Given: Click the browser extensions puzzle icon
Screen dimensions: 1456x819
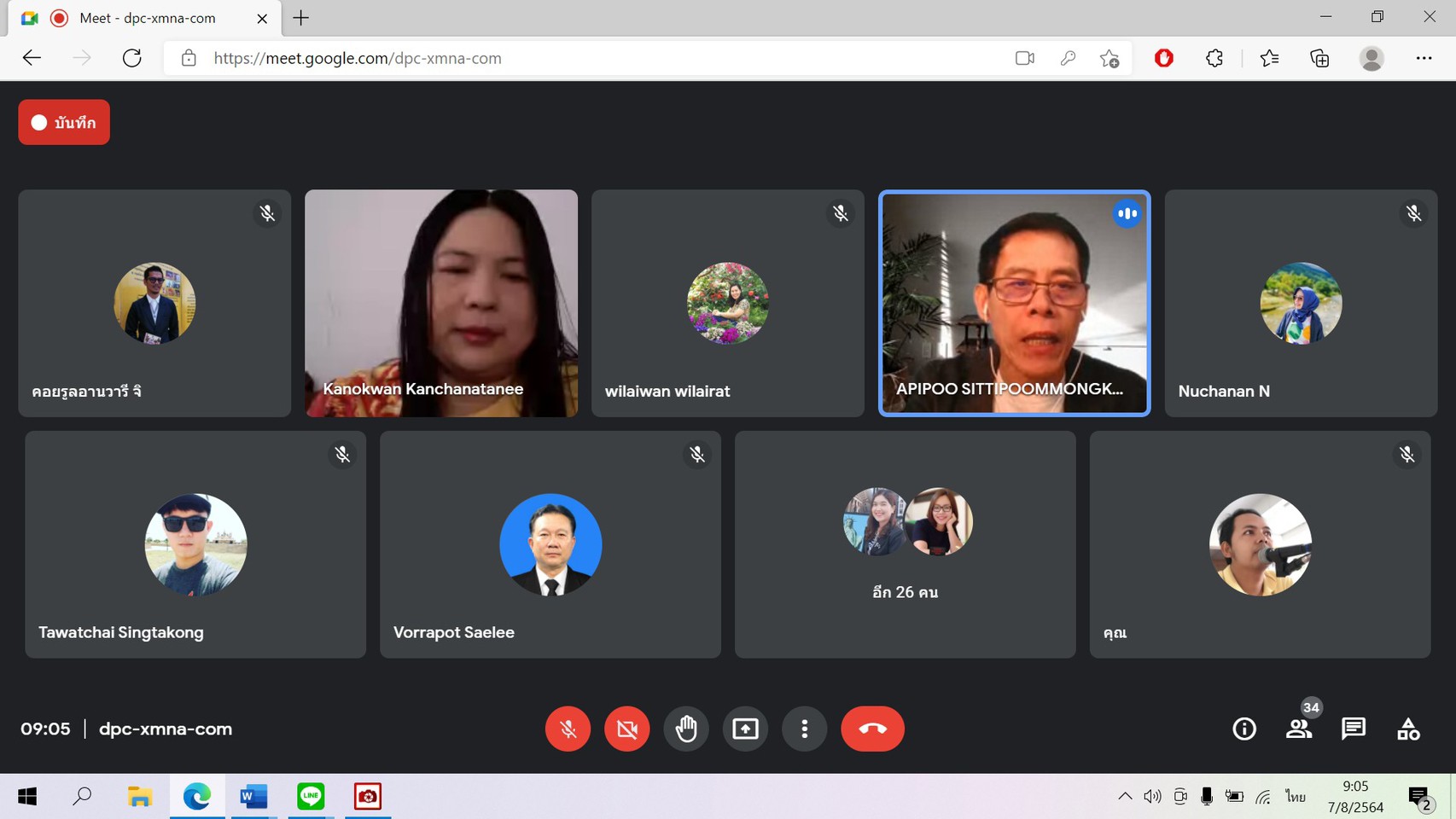Looking at the screenshot, I should (x=1214, y=58).
